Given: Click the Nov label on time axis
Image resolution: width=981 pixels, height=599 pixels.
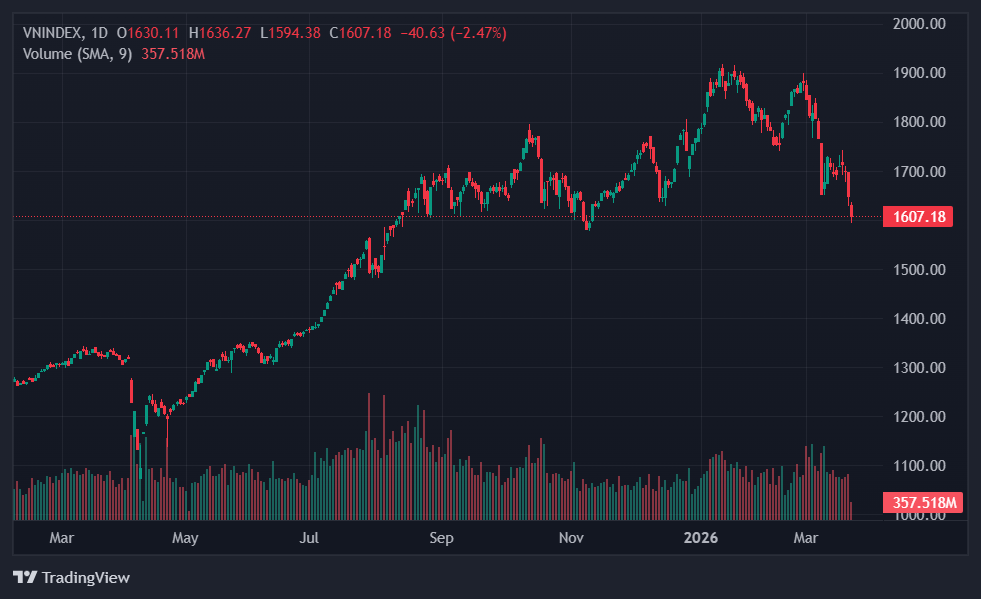Looking at the screenshot, I should pos(571,538).
